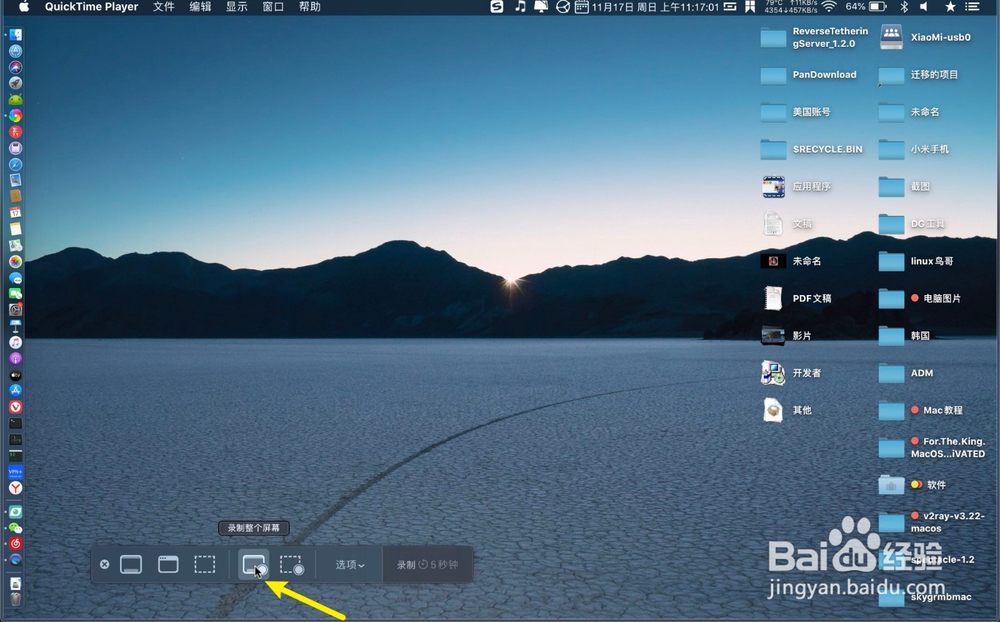Open FaceTime from the dock
This screenshot has width=1000, height=622.
pos(15,293)
